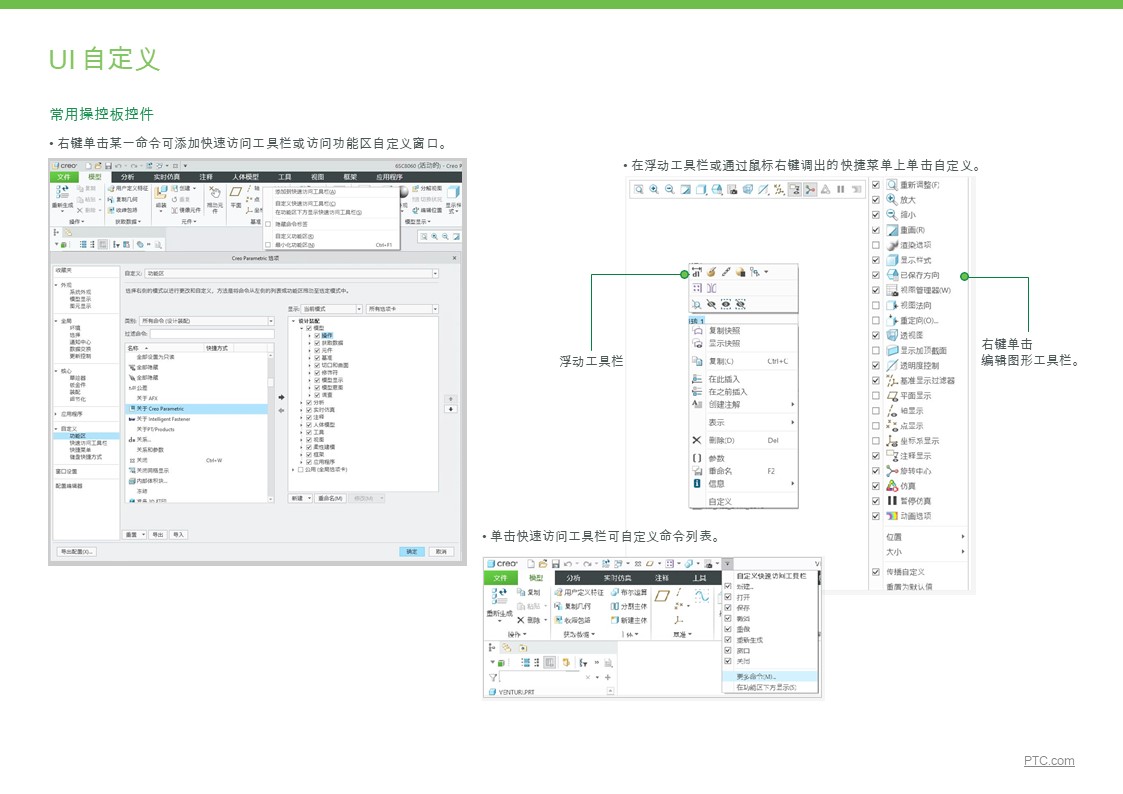The height and width of the screenshot is (794, 1123).
Task: Click 过滤命令 input field
Action: (x=212, y=334)
